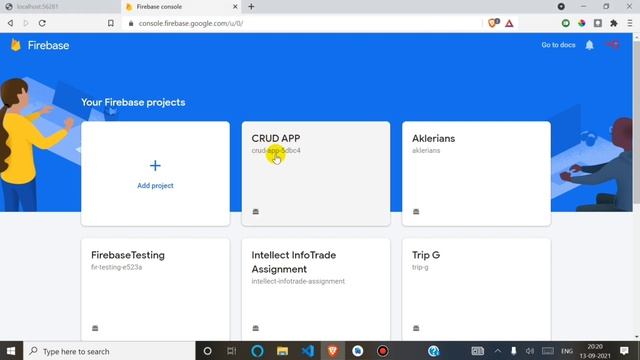This screenshot has height=360, width=640.
Task: Open notifications bell in Firebase header
Action: (x=589, y=45)
